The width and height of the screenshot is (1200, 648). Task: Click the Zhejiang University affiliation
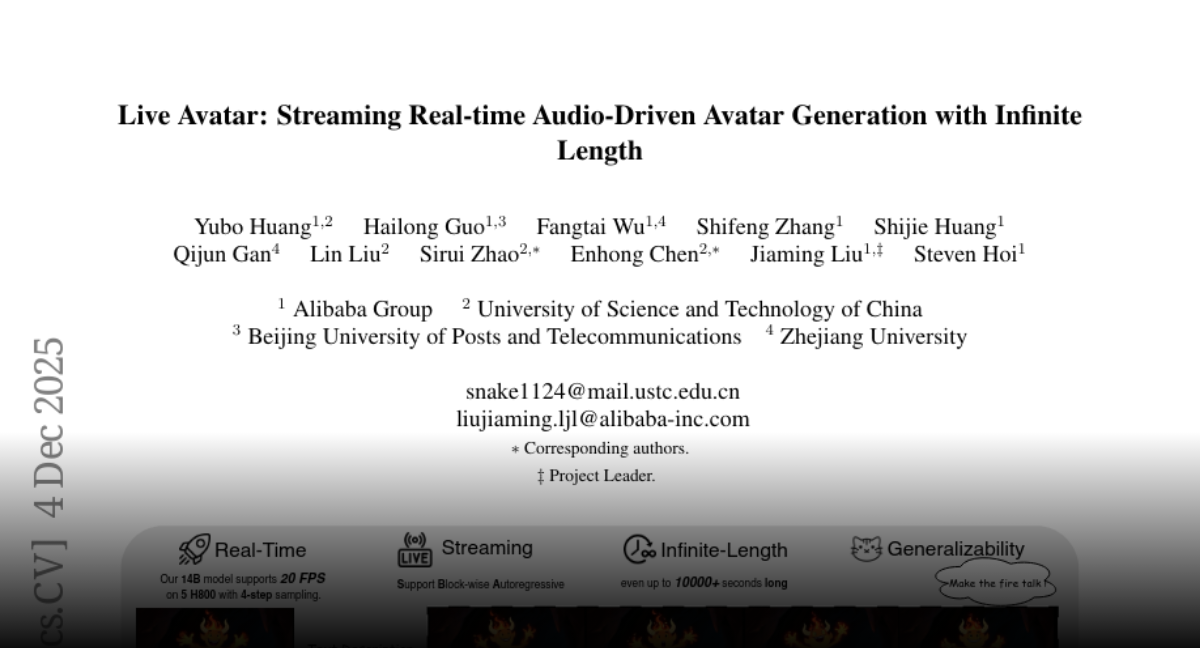tap(872, 337)
